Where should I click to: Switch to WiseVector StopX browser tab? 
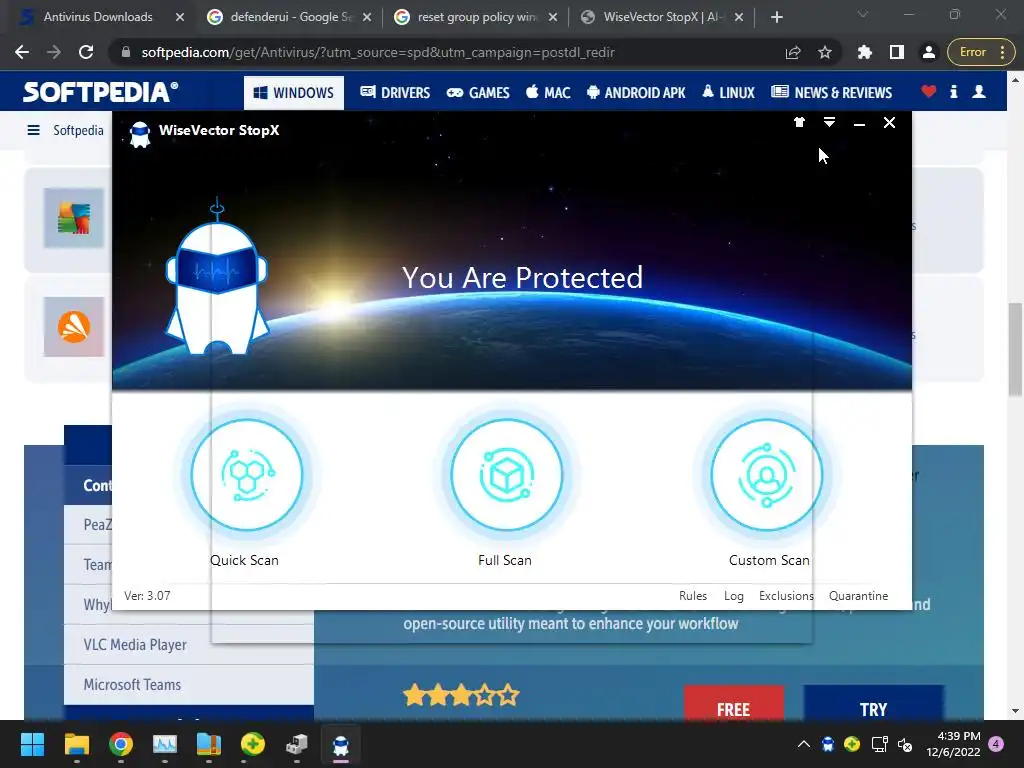coord(663,17)
